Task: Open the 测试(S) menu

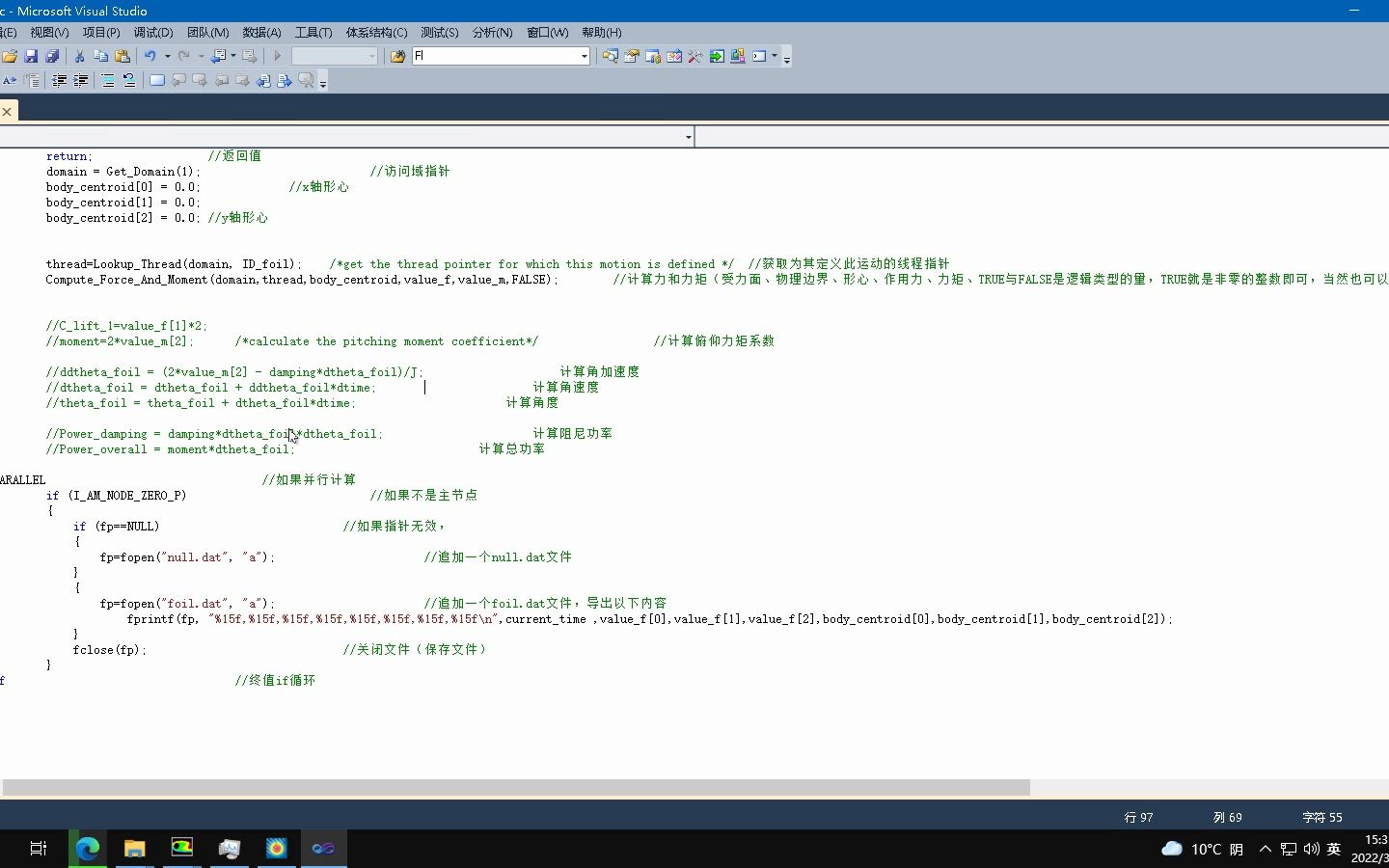Action: pyautogui.click(x=440, y=33)
